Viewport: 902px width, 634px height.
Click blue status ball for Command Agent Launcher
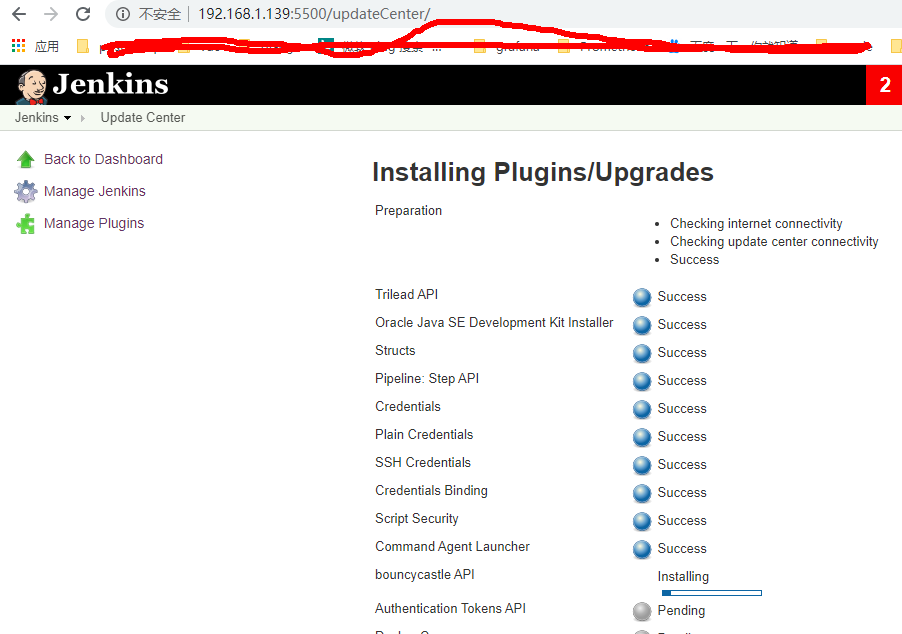tap(642, 549)
